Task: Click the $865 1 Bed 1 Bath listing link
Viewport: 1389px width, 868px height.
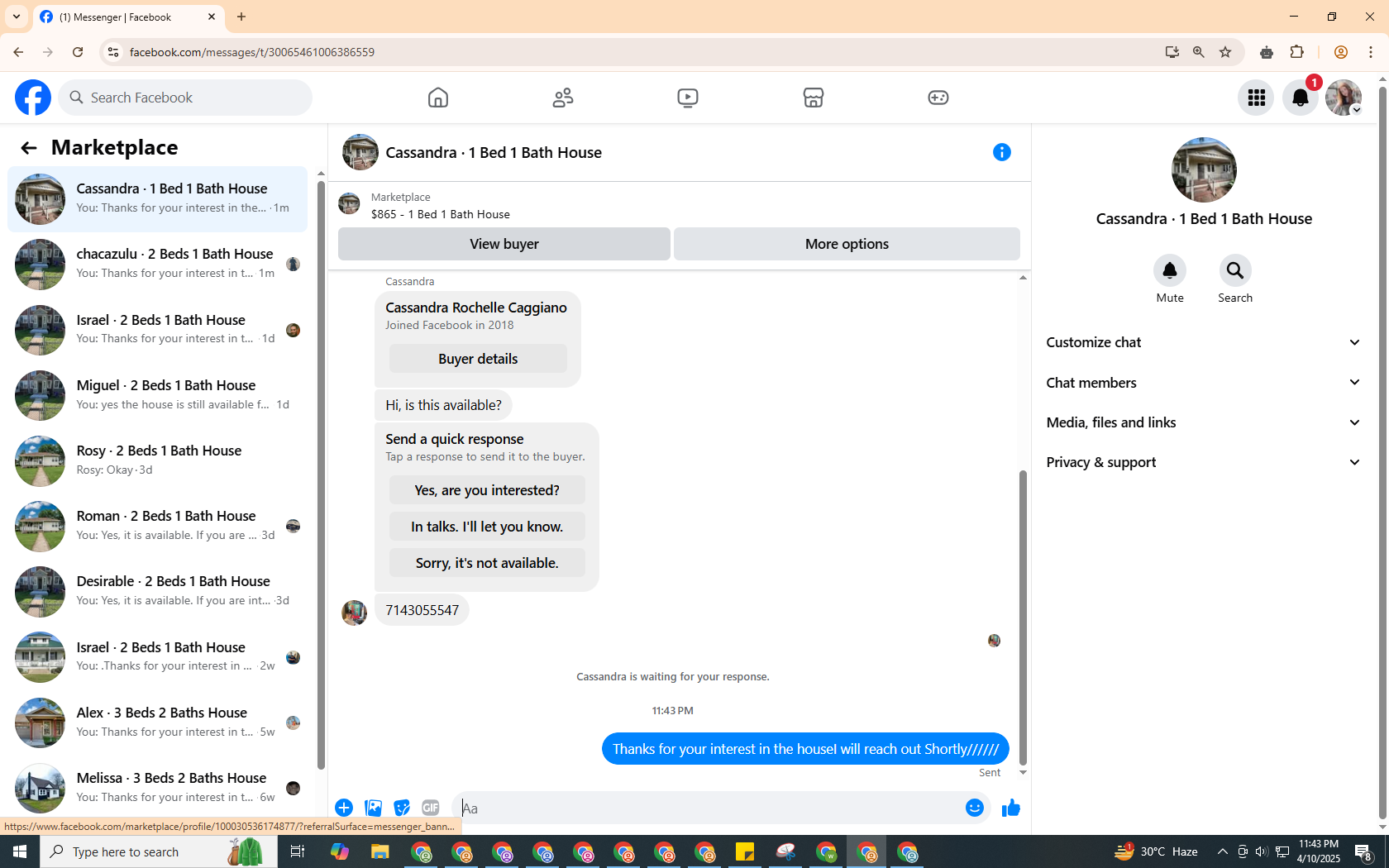Action: [440, 214]
